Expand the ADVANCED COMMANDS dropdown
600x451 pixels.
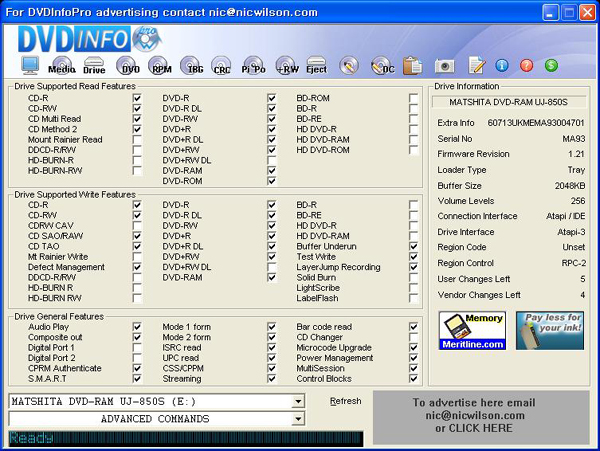[297, 419]
